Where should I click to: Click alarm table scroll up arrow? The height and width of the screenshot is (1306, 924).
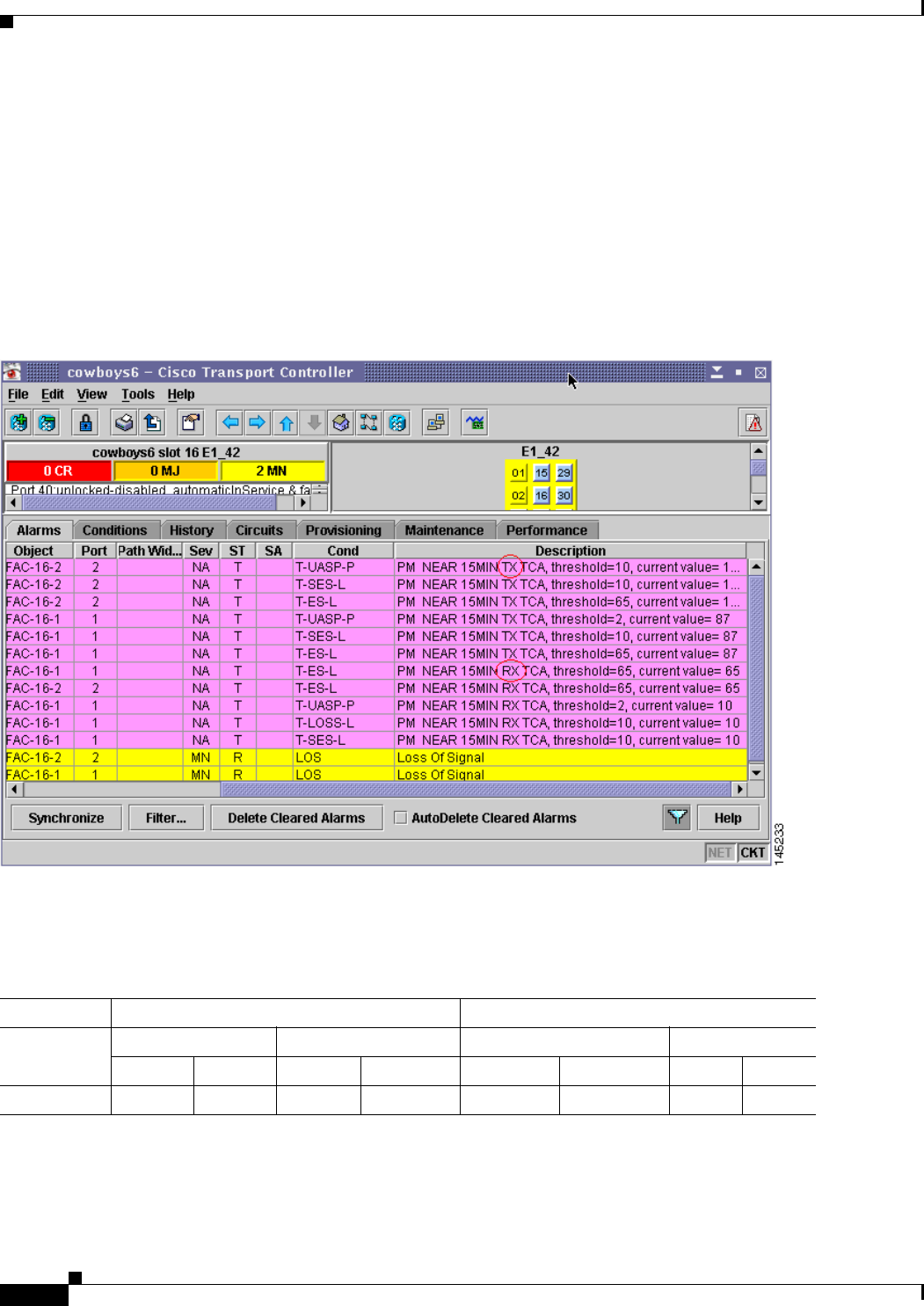[x=756, y=567]
